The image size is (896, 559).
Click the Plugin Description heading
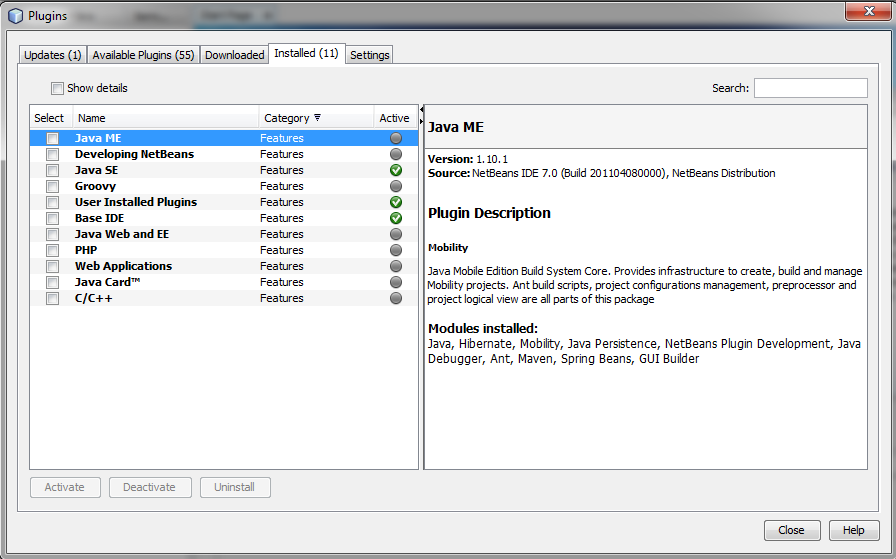point(489,213)
